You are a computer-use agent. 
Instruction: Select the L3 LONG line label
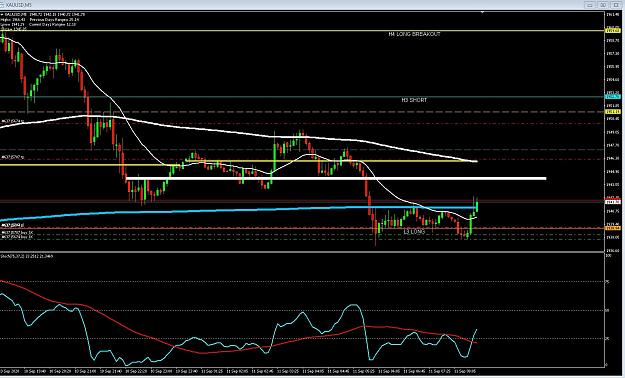click(414, 232)
